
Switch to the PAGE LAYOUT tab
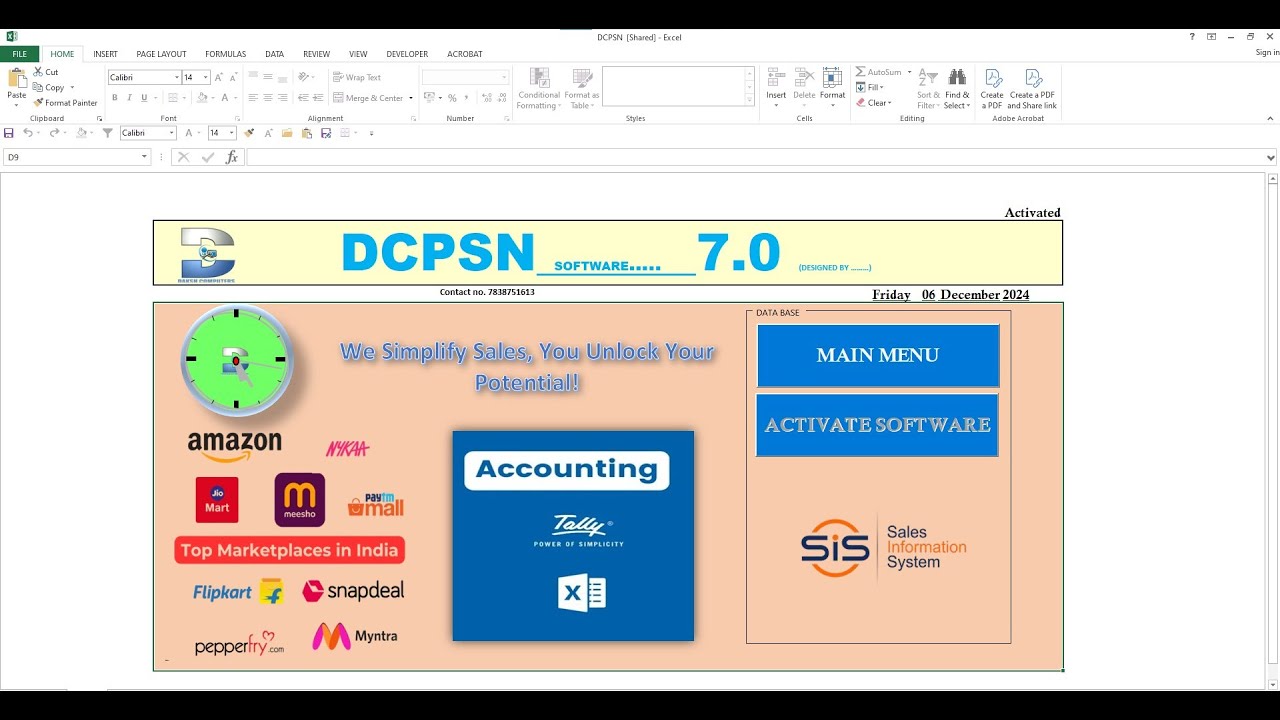161,54
